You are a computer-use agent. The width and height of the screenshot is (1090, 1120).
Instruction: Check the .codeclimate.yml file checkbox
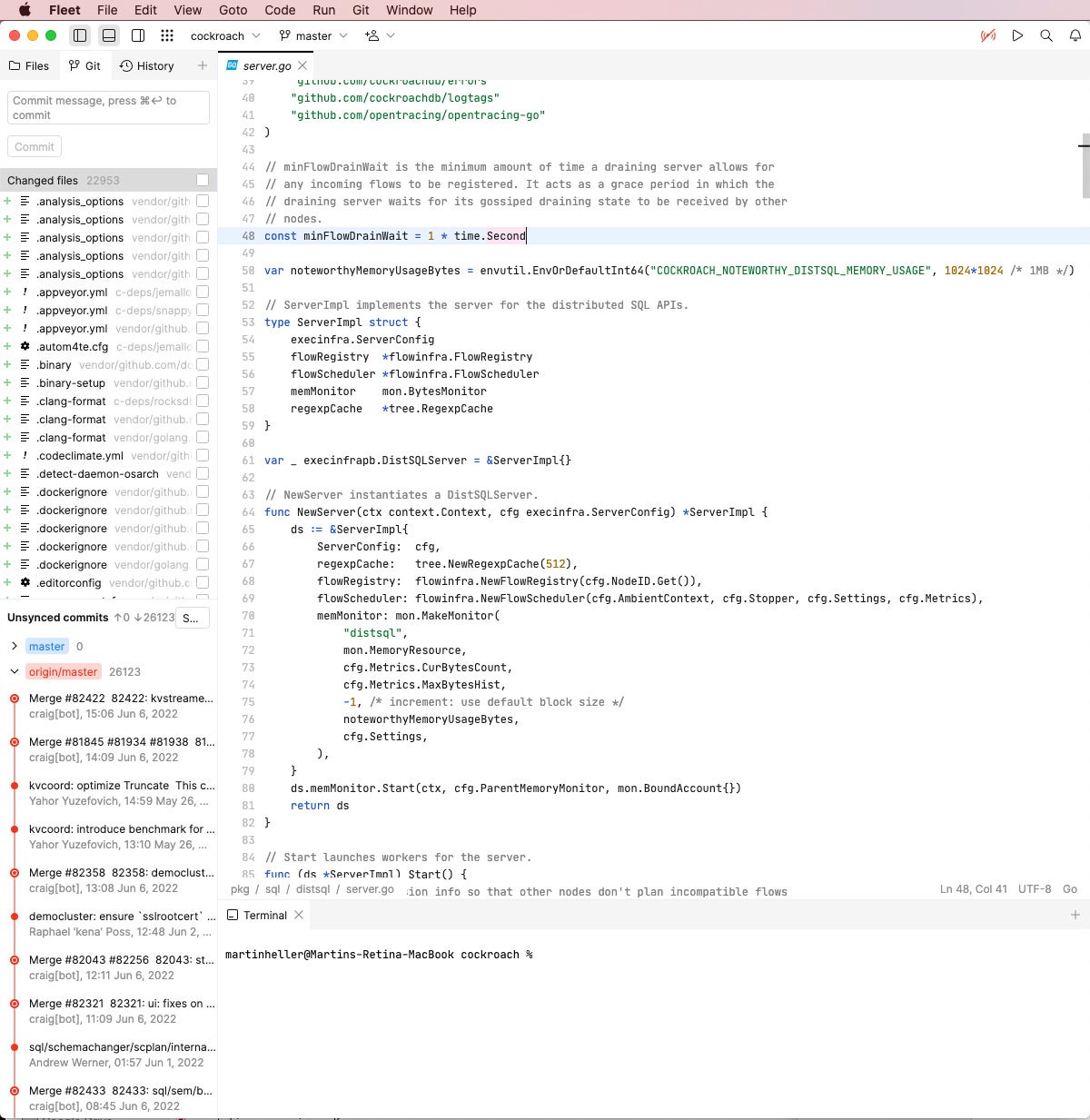coord(203,455)
